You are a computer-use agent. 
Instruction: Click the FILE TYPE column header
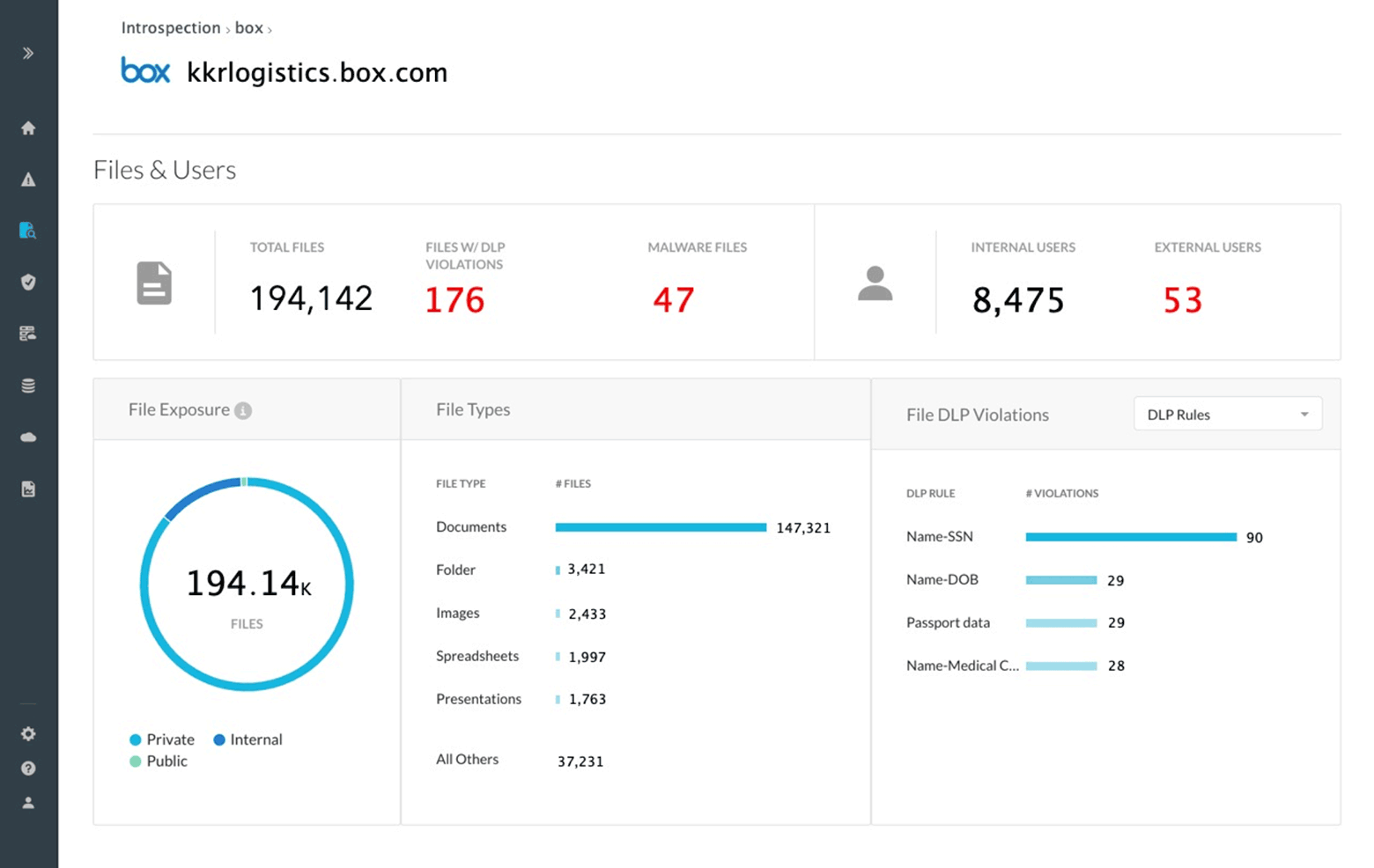(x=461, y=483)
